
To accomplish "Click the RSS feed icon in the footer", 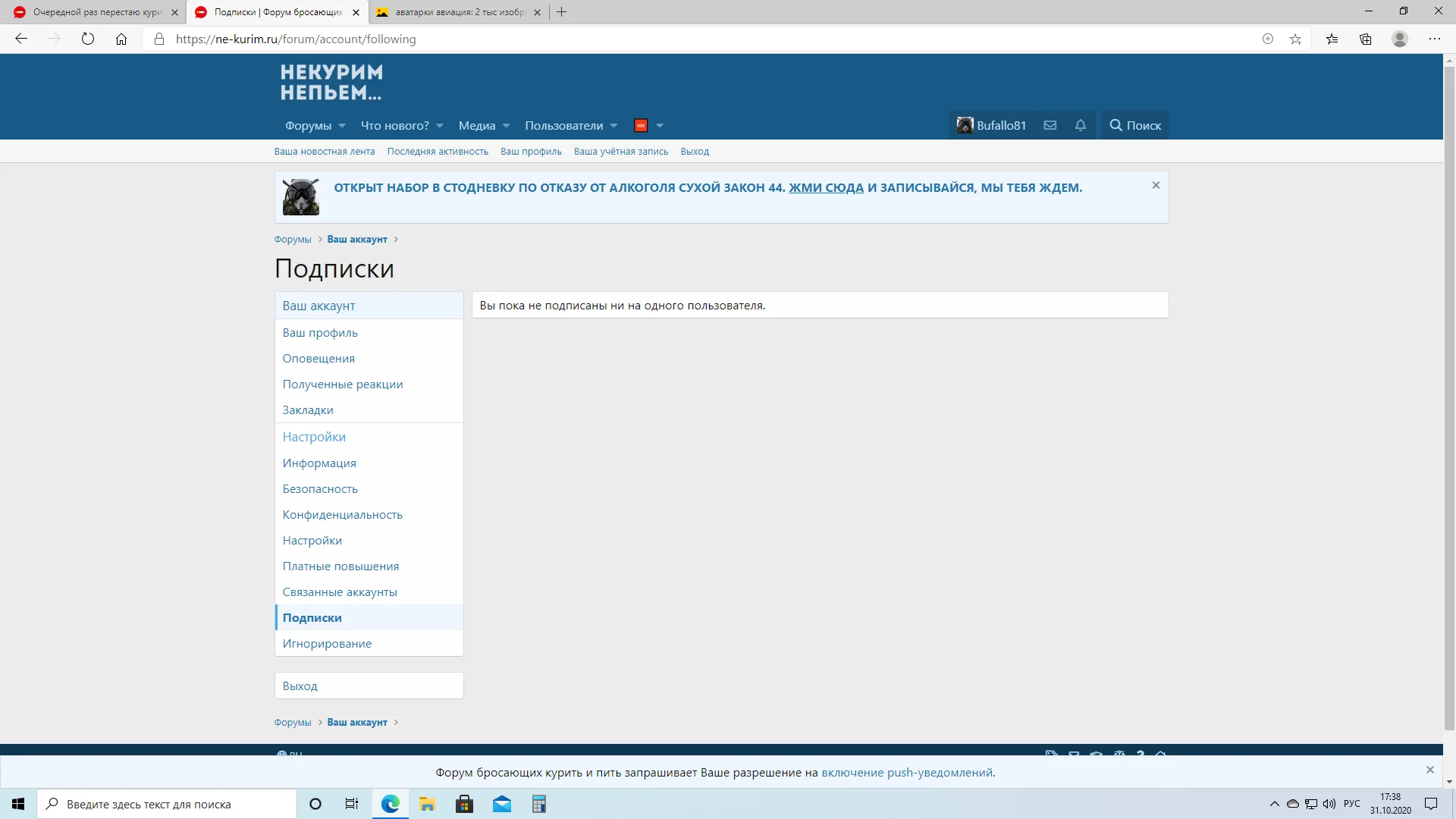I will 1051,754.
